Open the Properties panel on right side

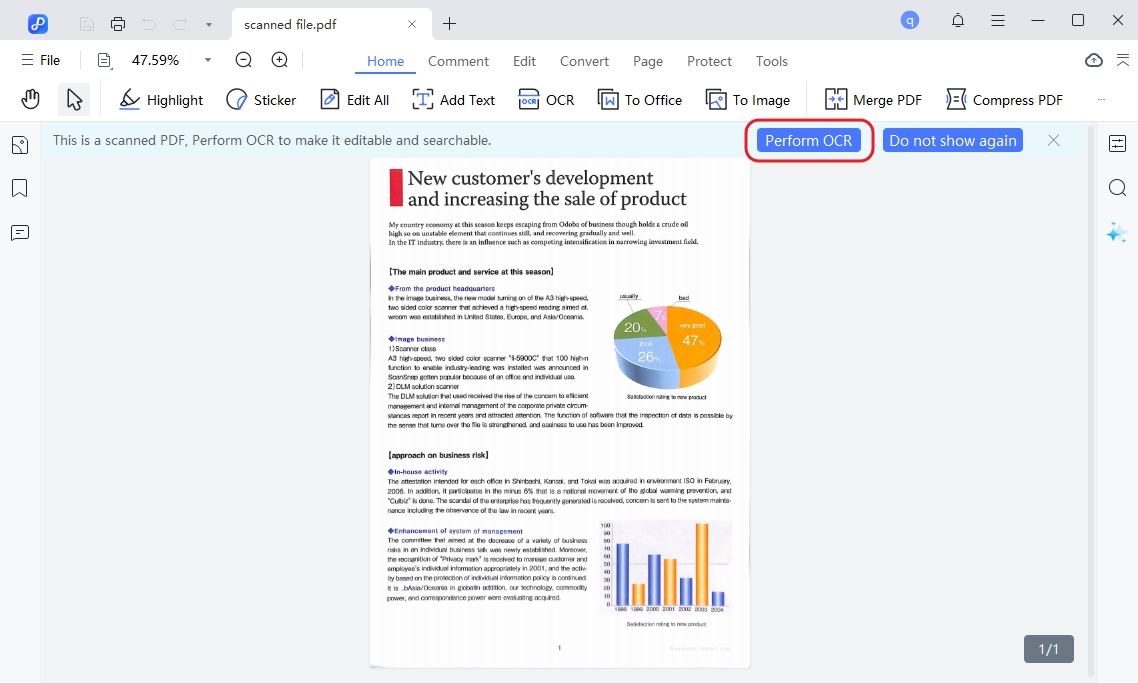(x=1116, y=143)
